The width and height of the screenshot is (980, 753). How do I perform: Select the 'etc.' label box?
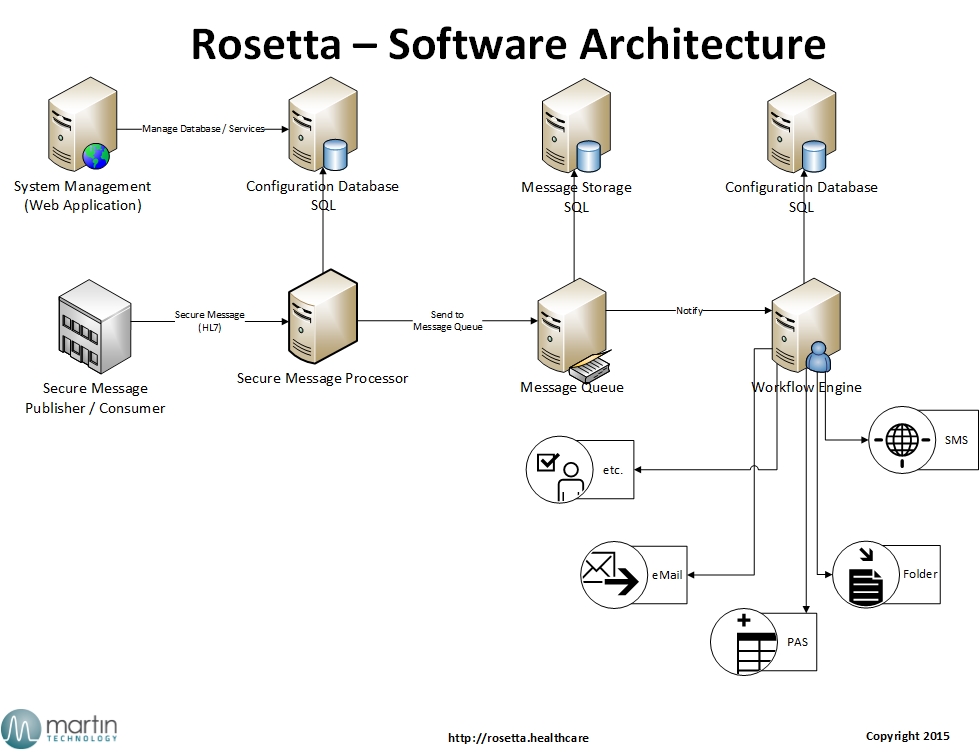pyautogui.click(x=612, y=470)
